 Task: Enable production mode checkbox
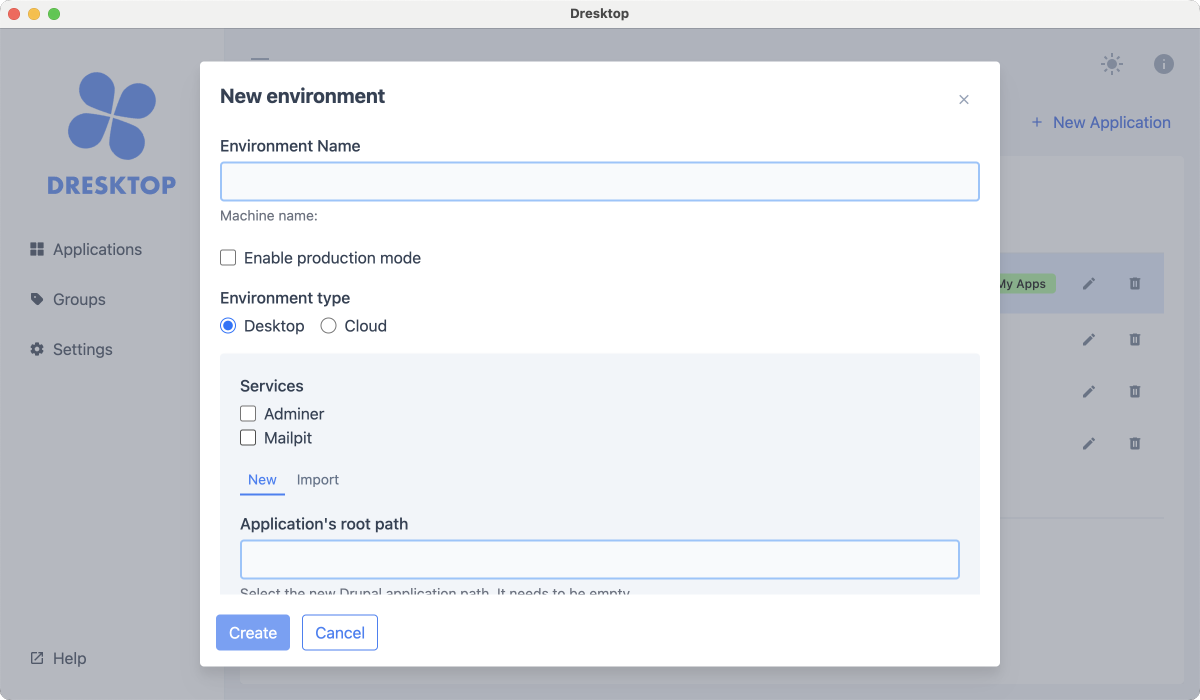click(228, 258)
